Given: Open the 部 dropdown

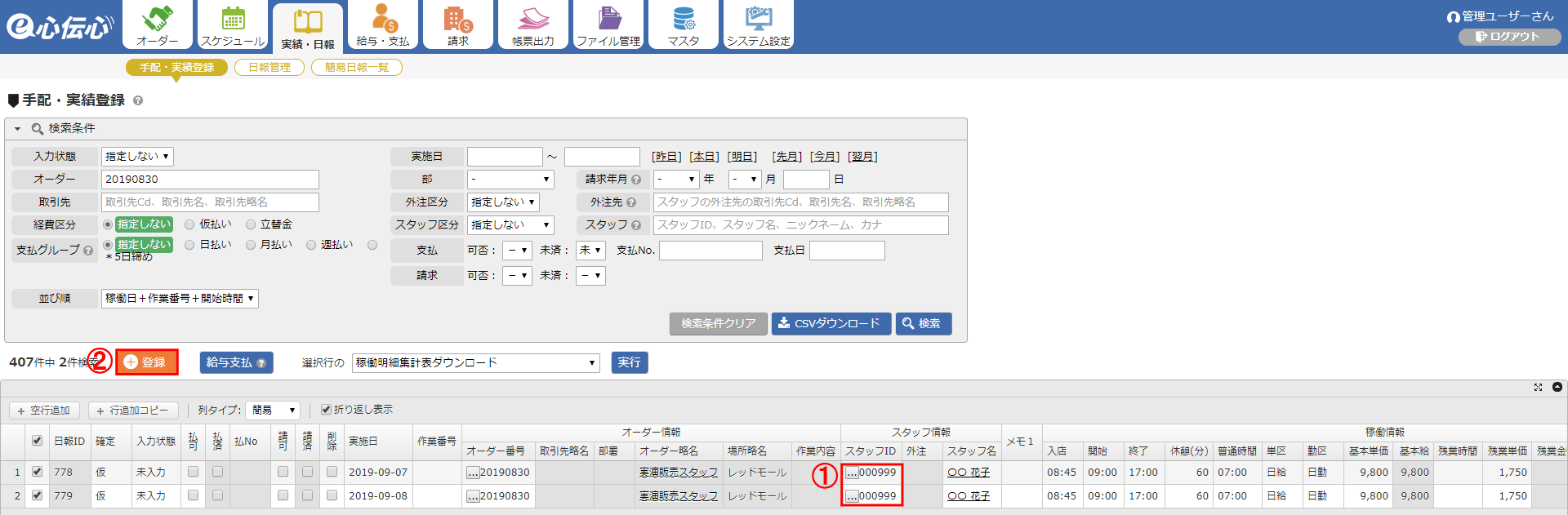Looking at the screenshot, I should point(510,180).
